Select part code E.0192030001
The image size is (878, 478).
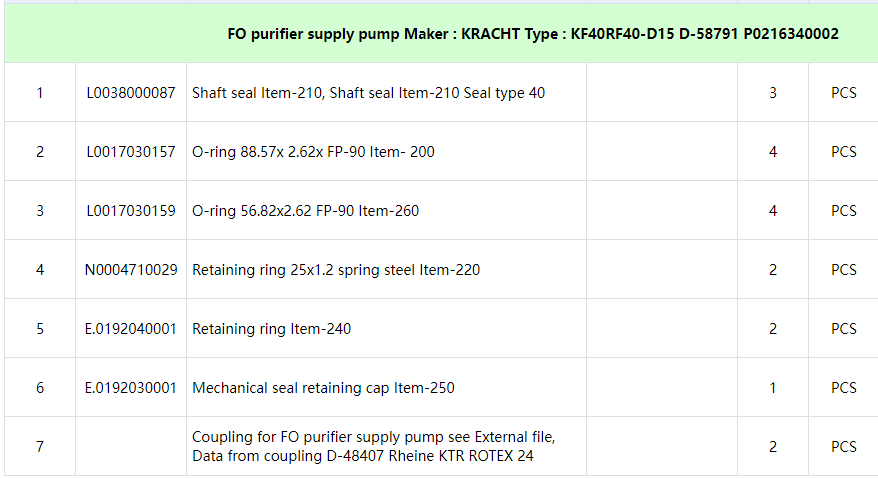click(131, 388)
